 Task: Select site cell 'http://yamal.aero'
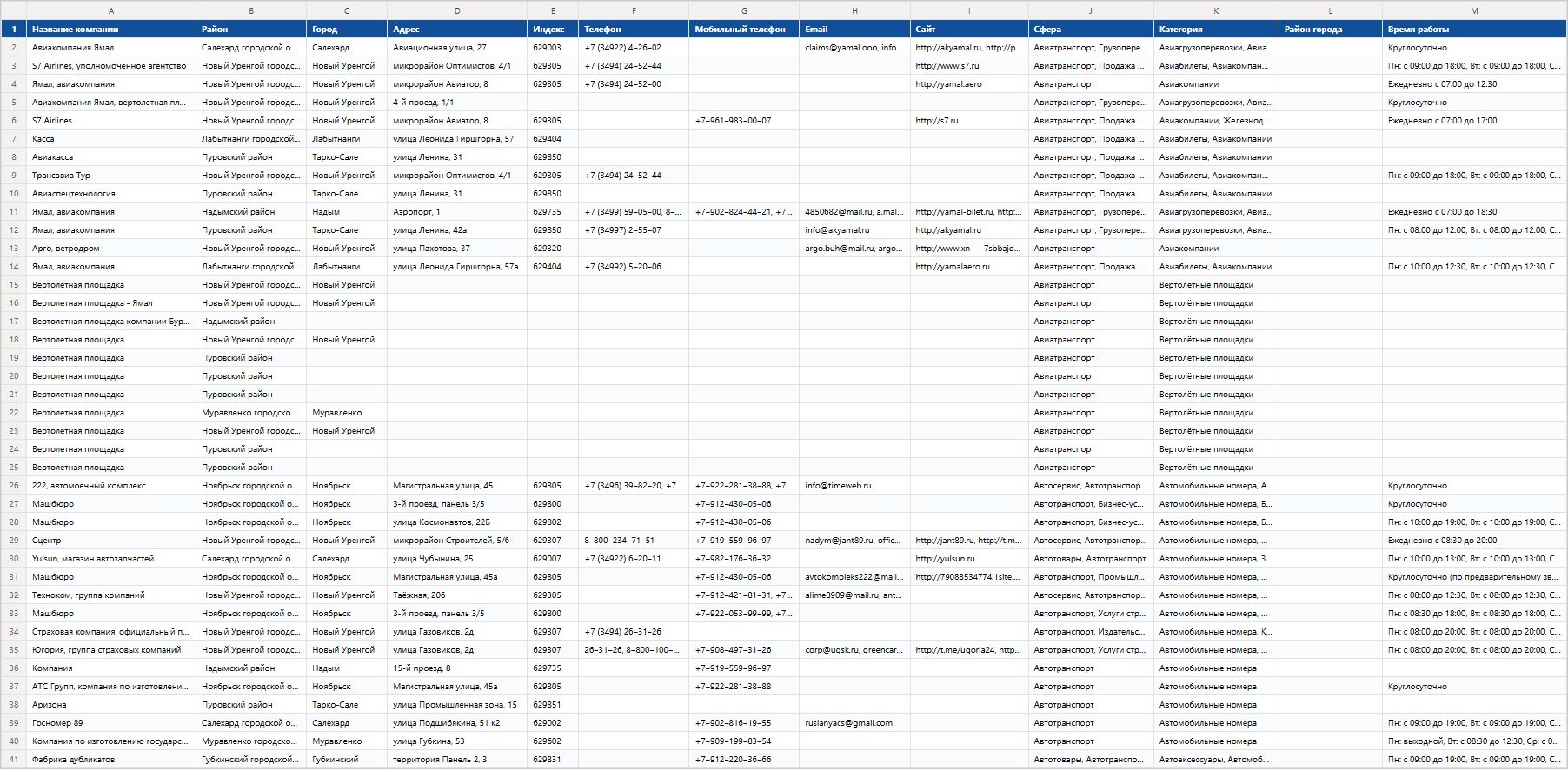[x=969, y=84]
